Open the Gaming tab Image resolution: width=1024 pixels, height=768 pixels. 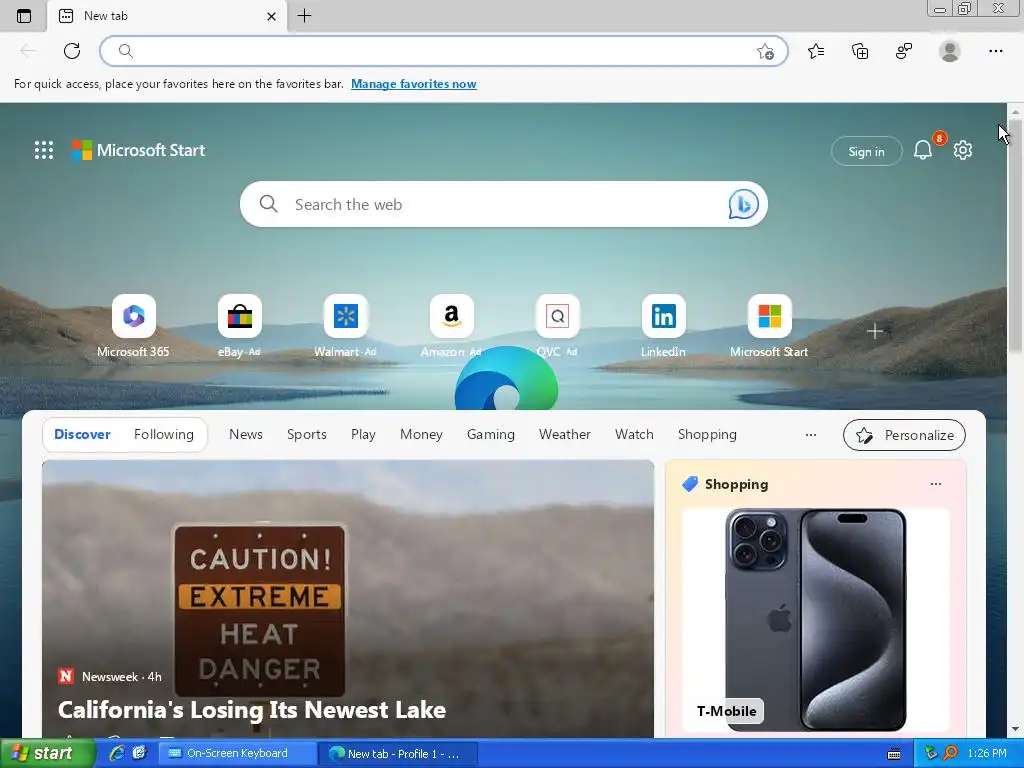[490, 434]
